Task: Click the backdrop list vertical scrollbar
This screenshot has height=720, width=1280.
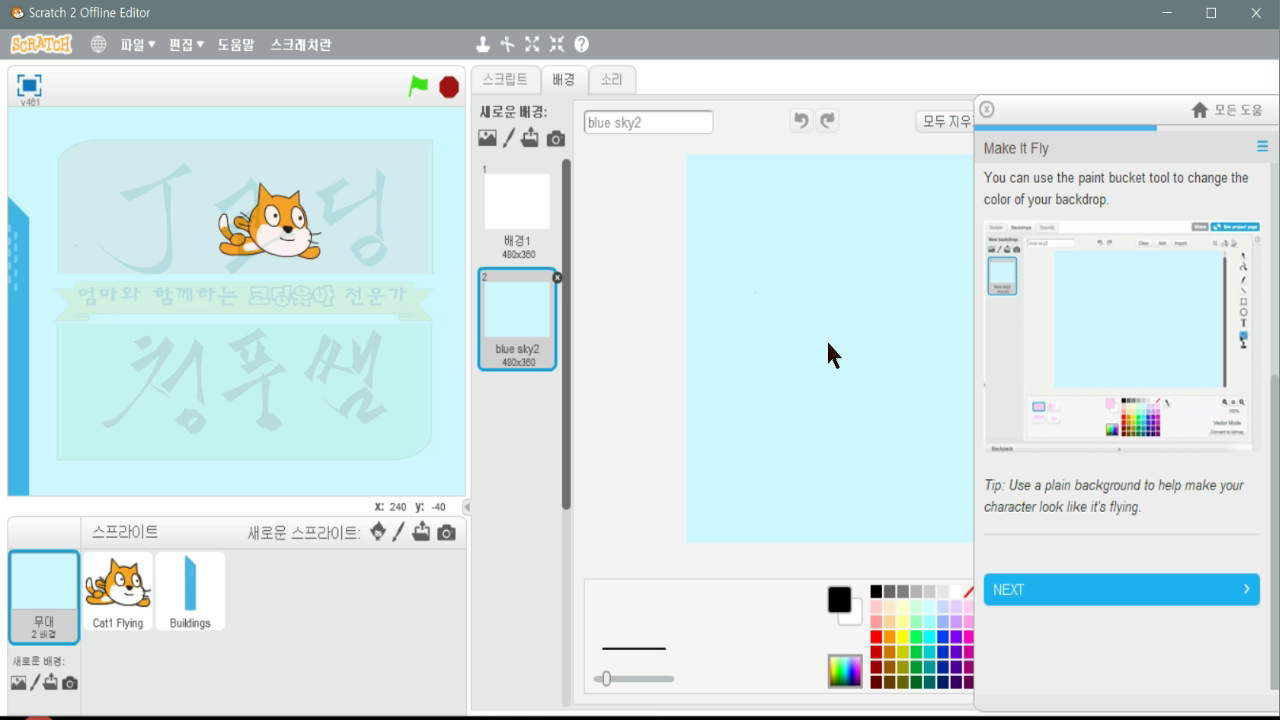Action: pos(566,334)
